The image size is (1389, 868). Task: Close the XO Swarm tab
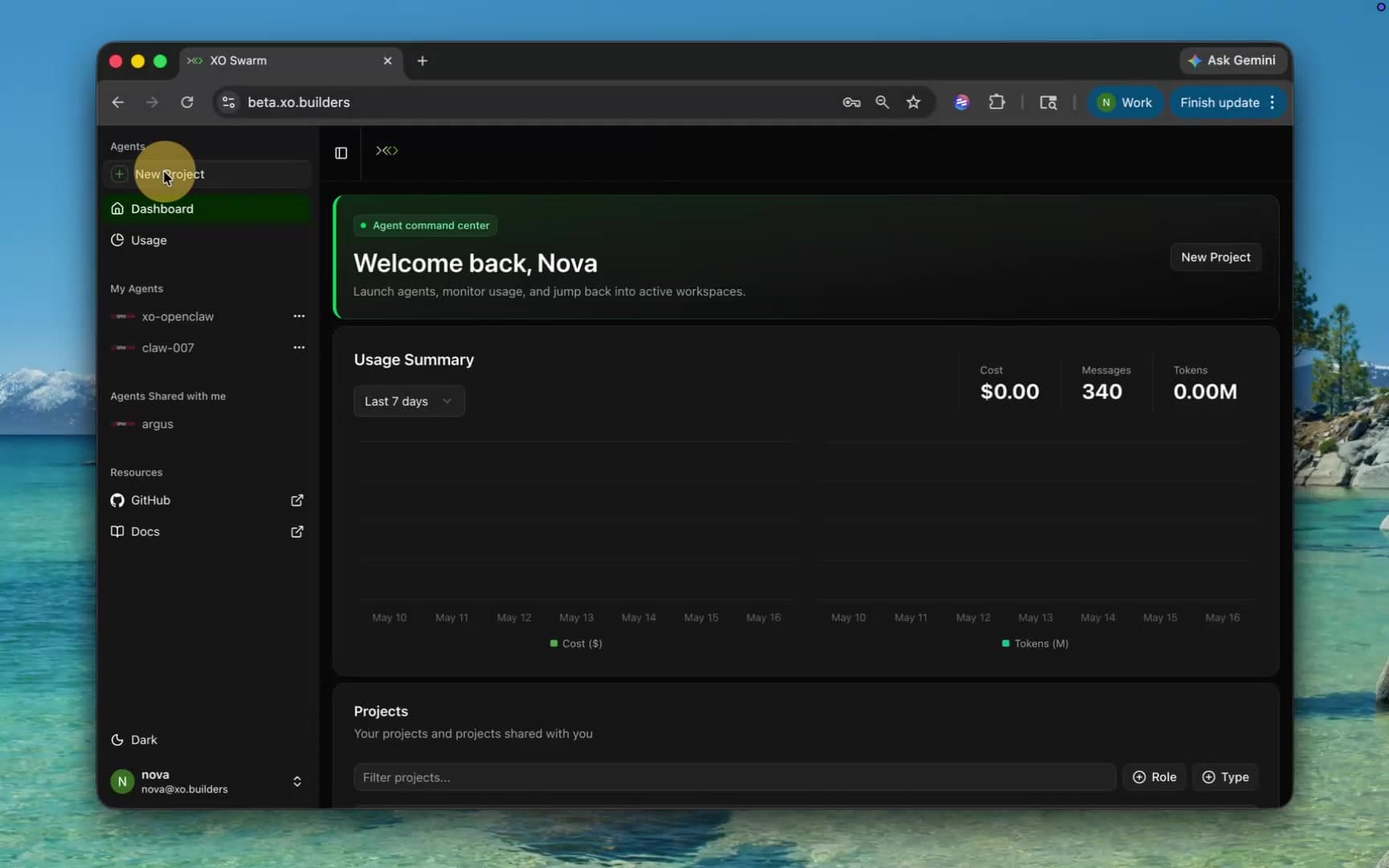point(387,61)
